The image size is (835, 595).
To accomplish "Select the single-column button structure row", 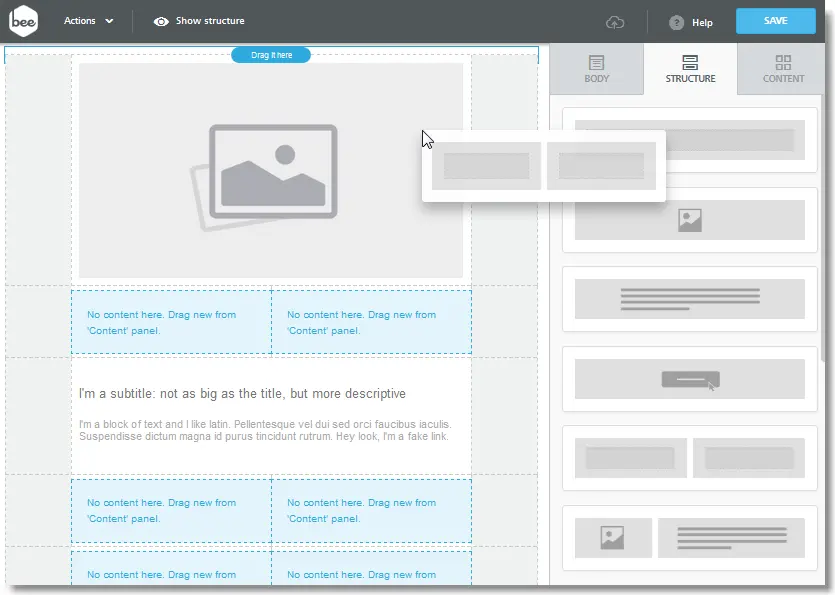I will click(690, 379).
